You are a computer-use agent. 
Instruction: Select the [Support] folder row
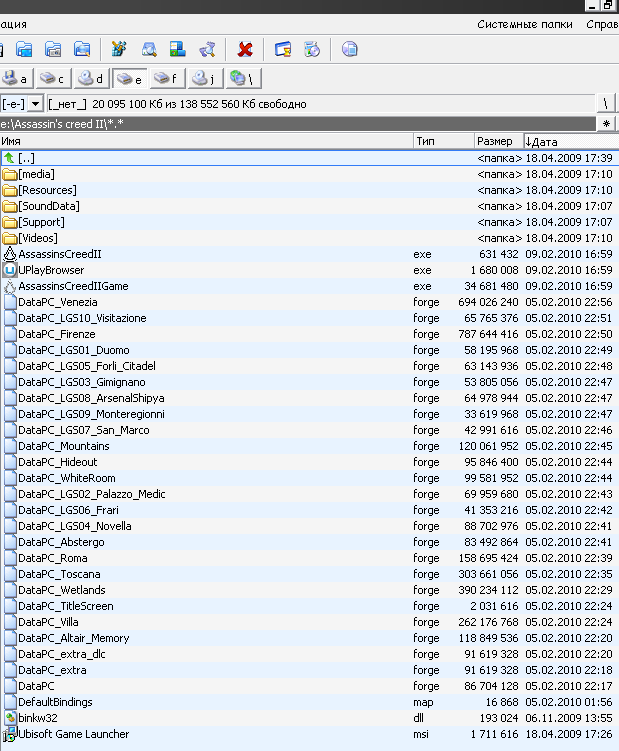pyautogui.click(x=310, y=222)
